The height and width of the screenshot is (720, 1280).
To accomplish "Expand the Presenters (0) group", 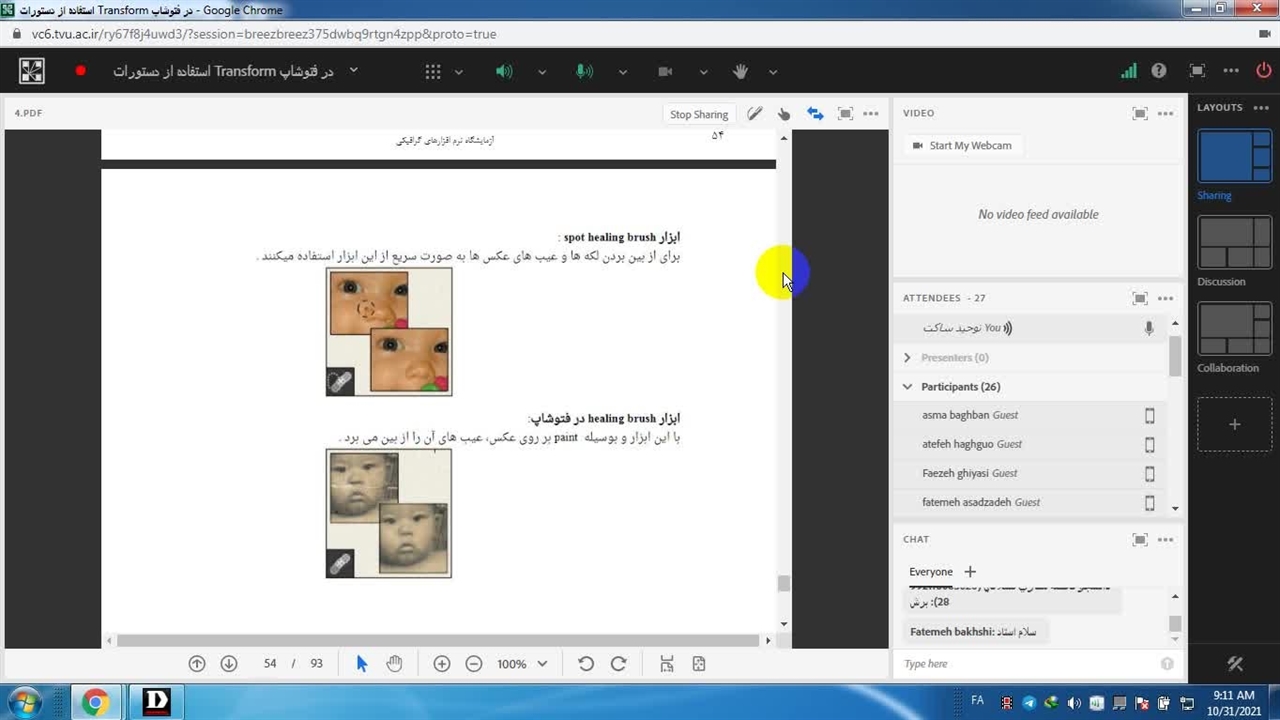I will (908, 358).
